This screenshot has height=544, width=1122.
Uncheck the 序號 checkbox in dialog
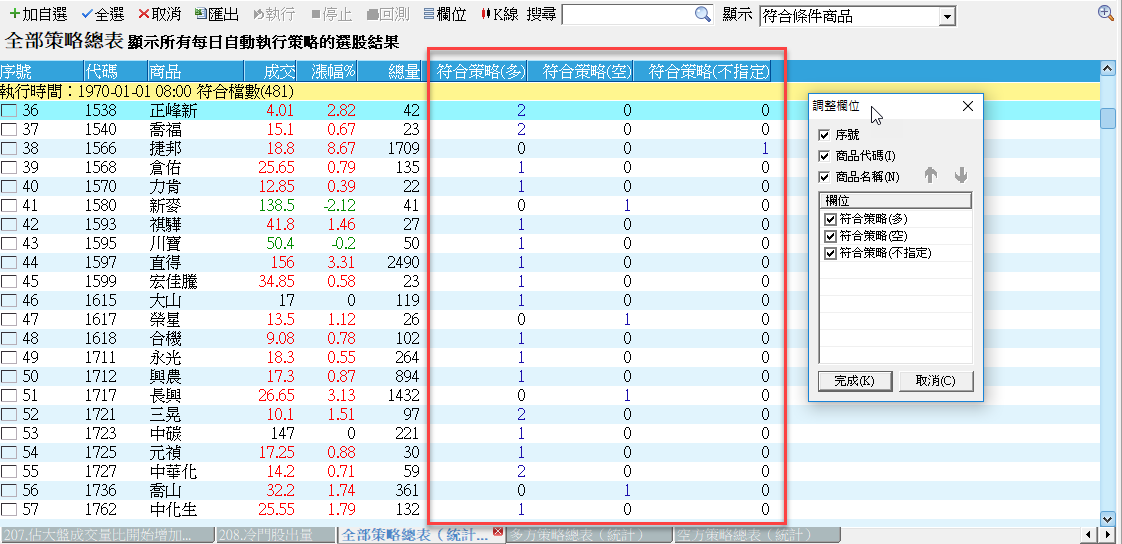click(824, 135)
